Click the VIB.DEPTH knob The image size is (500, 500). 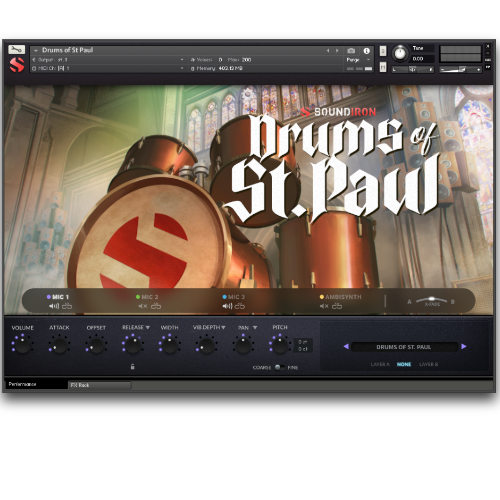point(206,345)
